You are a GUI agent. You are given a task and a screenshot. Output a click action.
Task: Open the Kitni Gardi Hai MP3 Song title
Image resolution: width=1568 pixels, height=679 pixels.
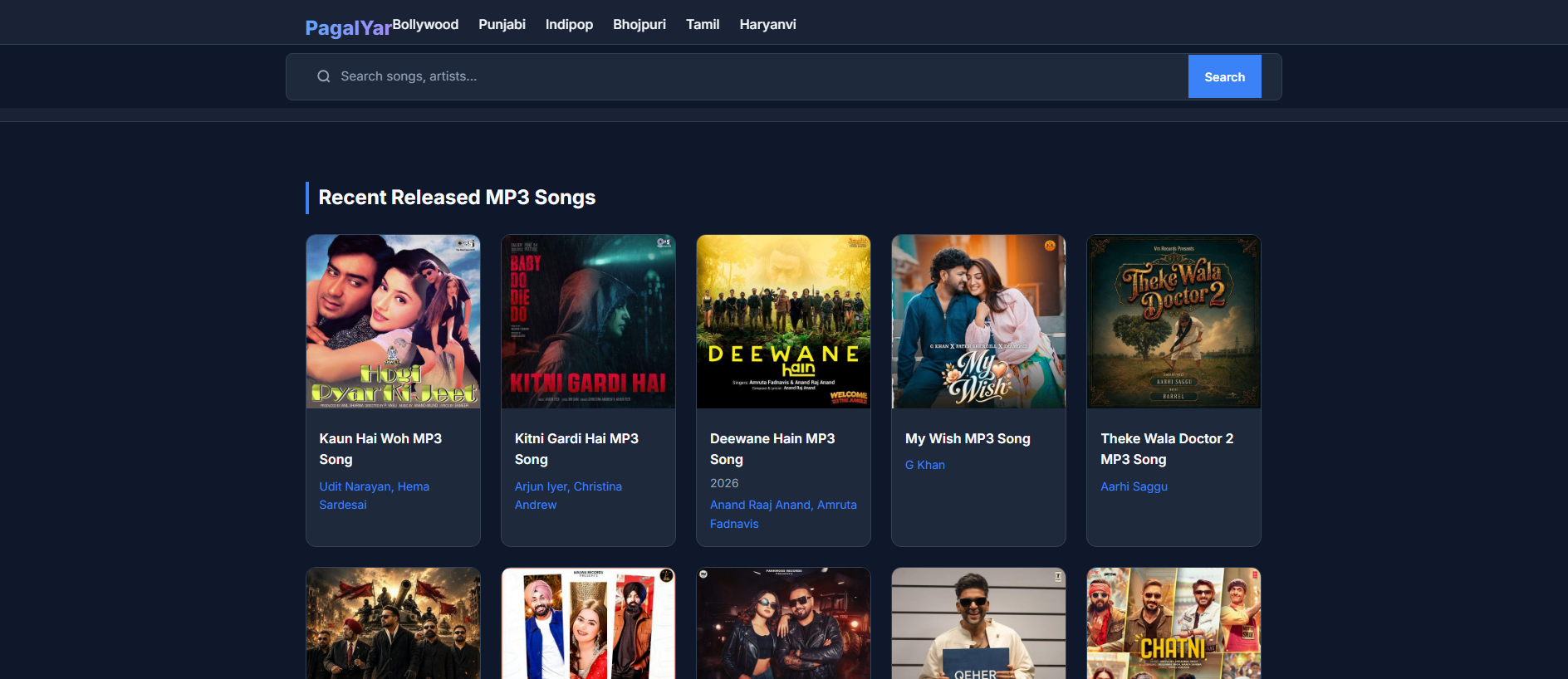(x=576, y=449)
